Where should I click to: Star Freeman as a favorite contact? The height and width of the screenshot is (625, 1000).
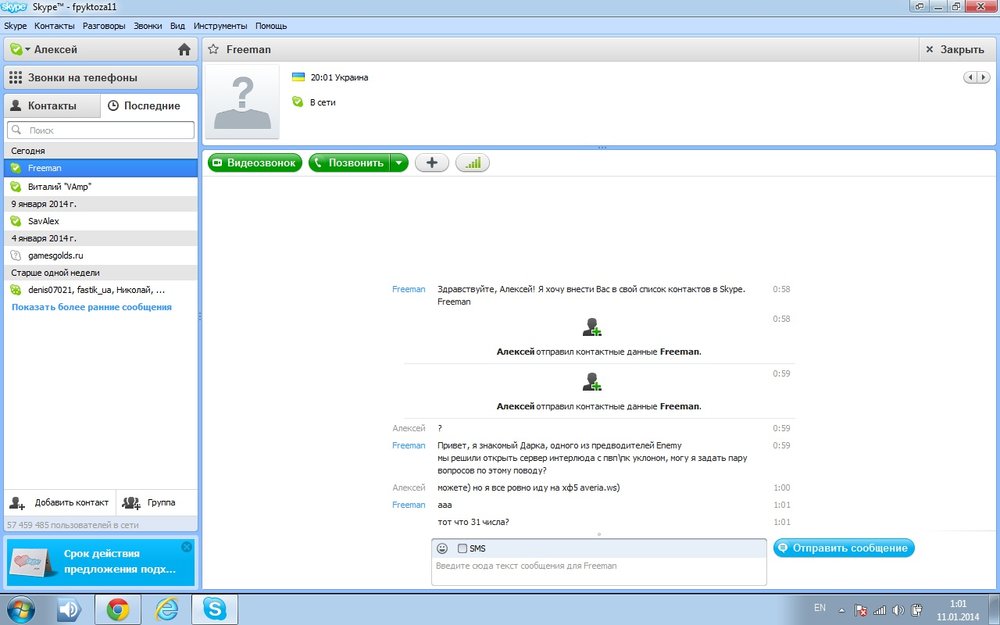[x=213, y=49]
